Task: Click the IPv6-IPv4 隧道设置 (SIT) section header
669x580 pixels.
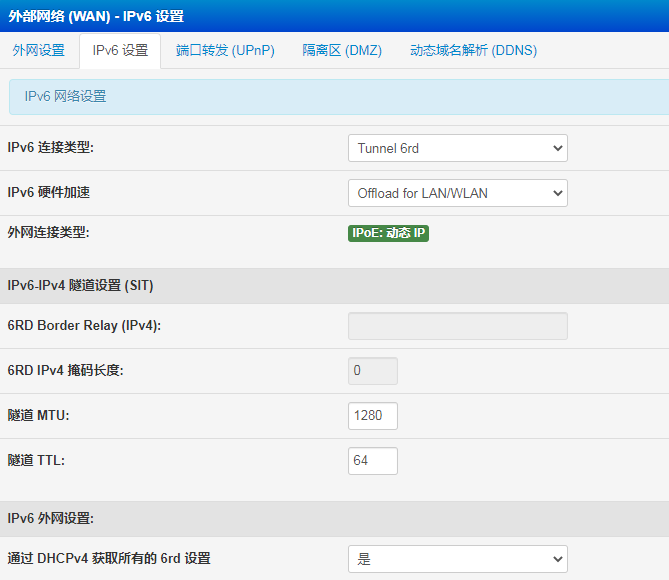Action: [80, 285]
